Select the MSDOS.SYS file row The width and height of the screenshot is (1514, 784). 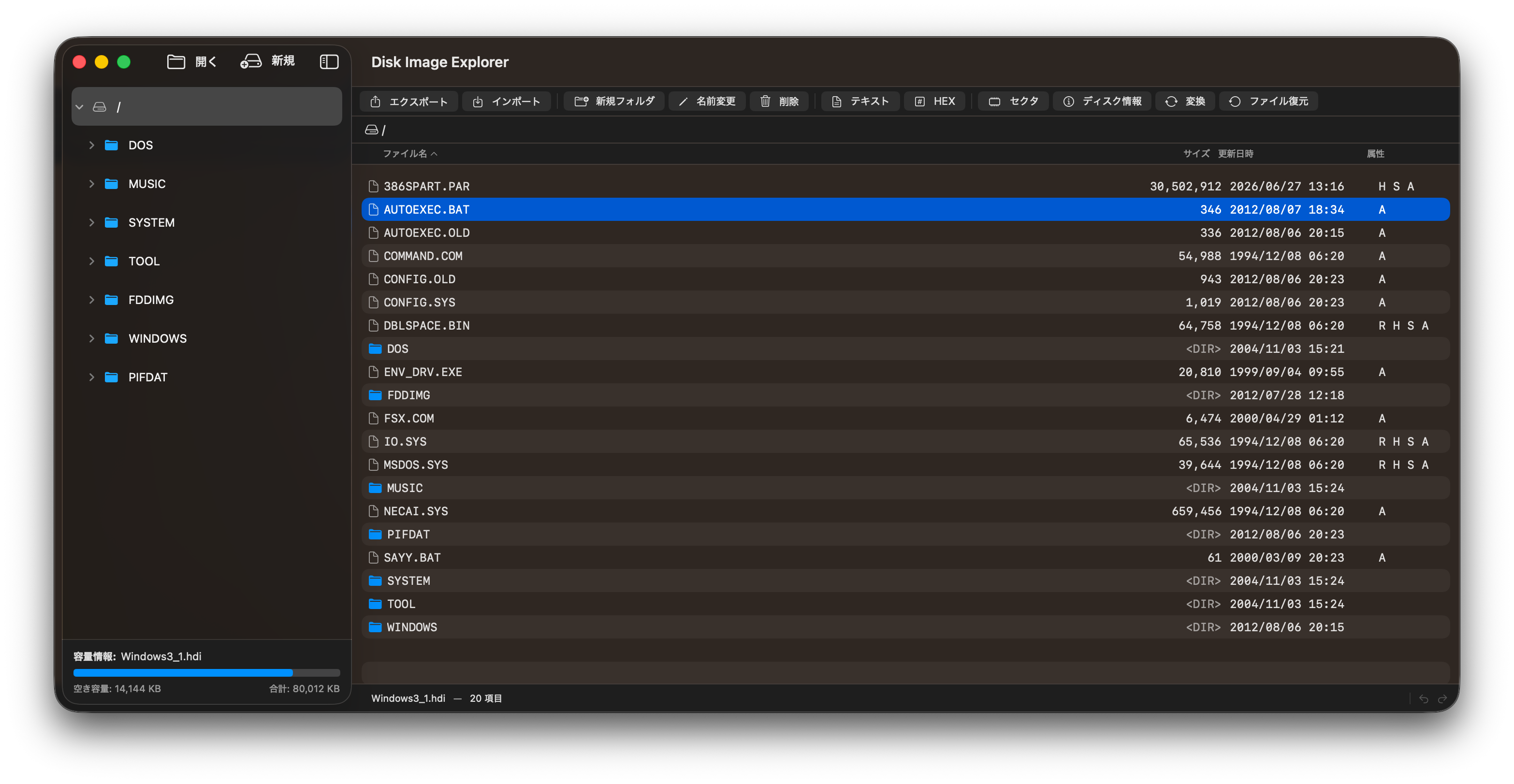pos(905,465)
